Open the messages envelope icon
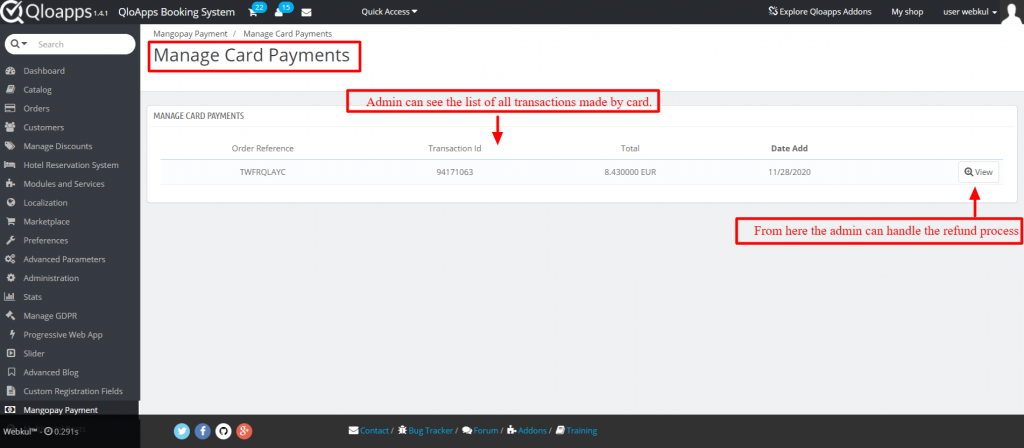The height and width of the screenshot is (448, 1024). 306,12
